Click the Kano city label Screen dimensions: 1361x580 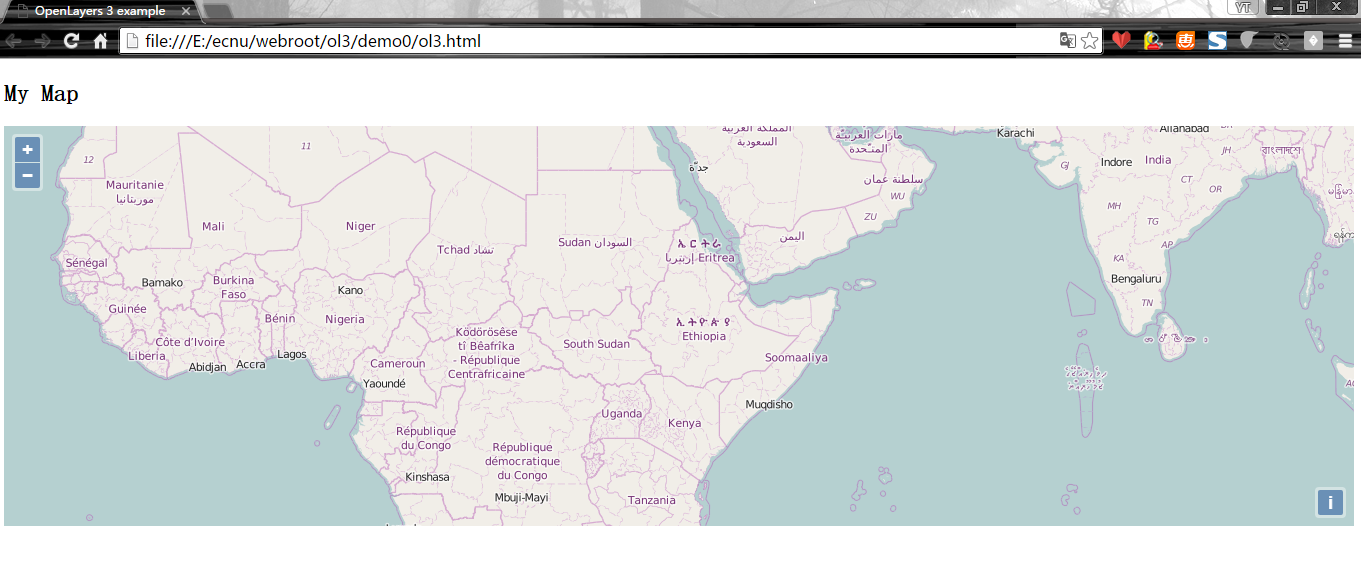pyautogui.click(x=350, y=290)
